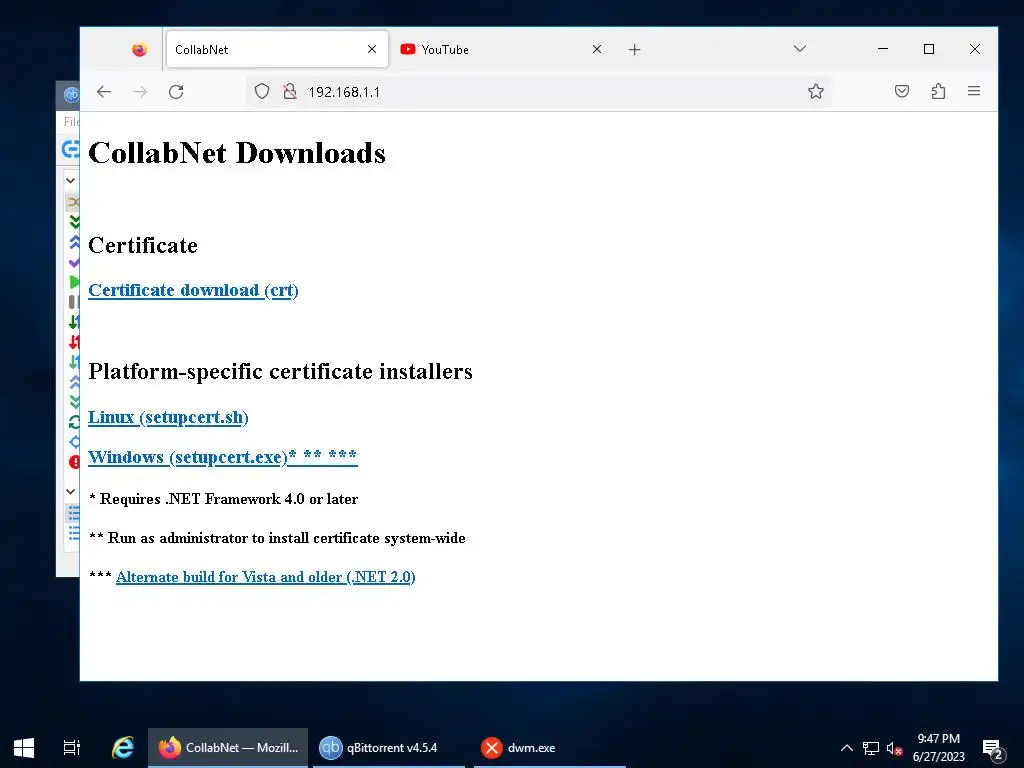
Task: Collapse the upper status filter chevron in qBittorrent
Action: (x=71, y=180)
